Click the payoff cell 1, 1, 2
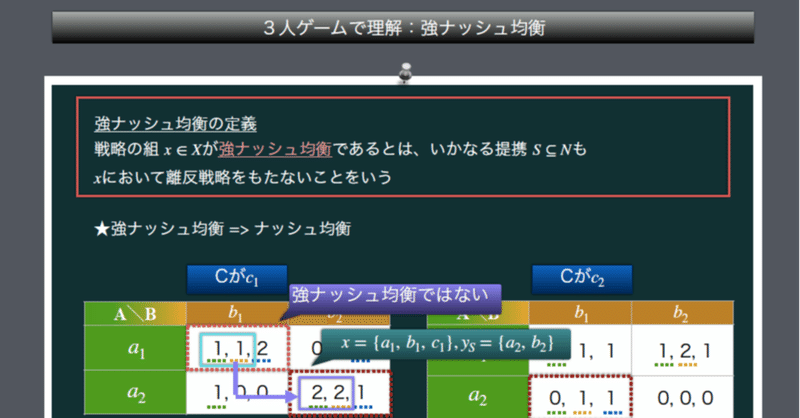 click(238, 348)
